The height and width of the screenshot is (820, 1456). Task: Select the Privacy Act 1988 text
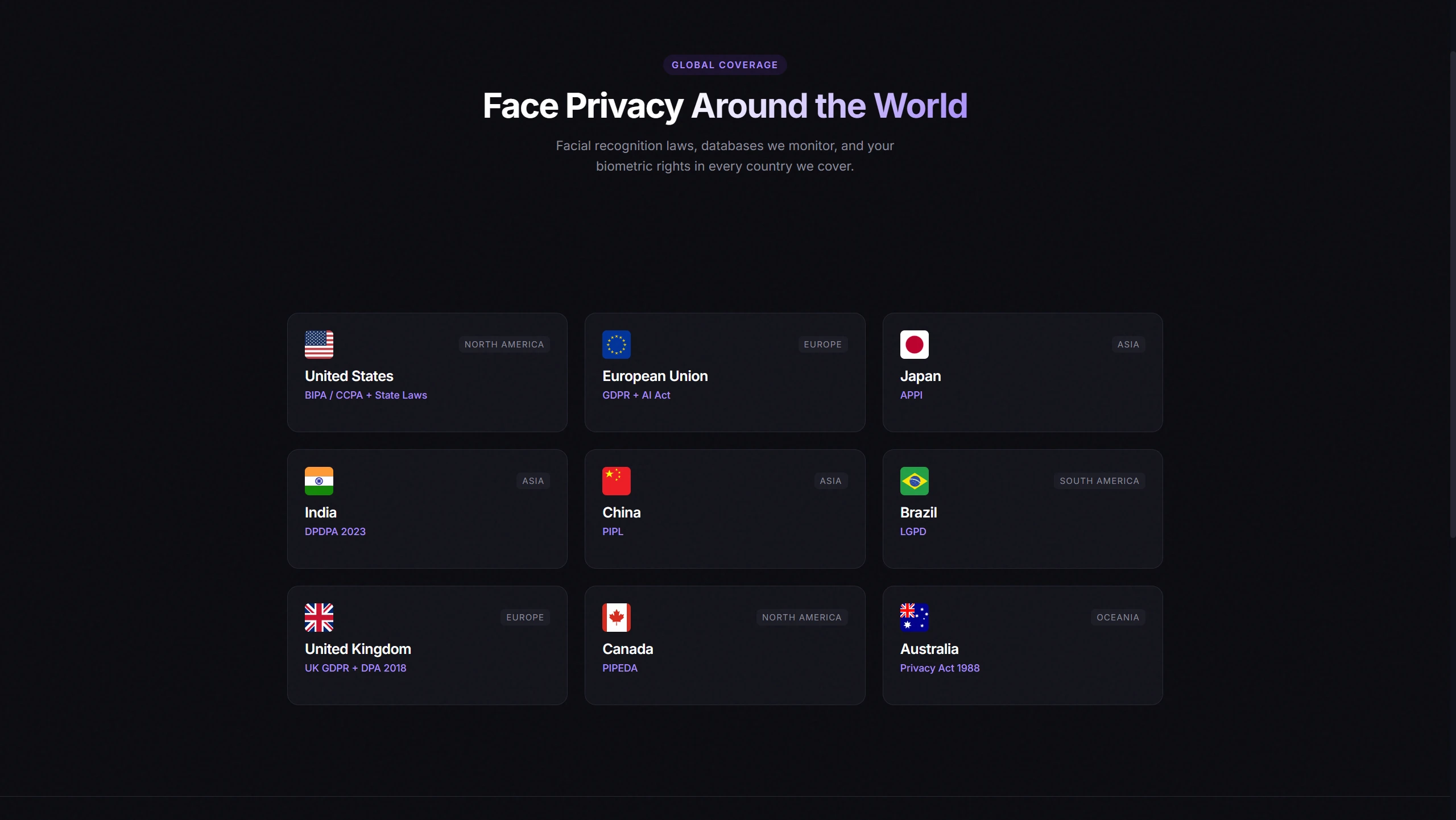coord(940,668)
